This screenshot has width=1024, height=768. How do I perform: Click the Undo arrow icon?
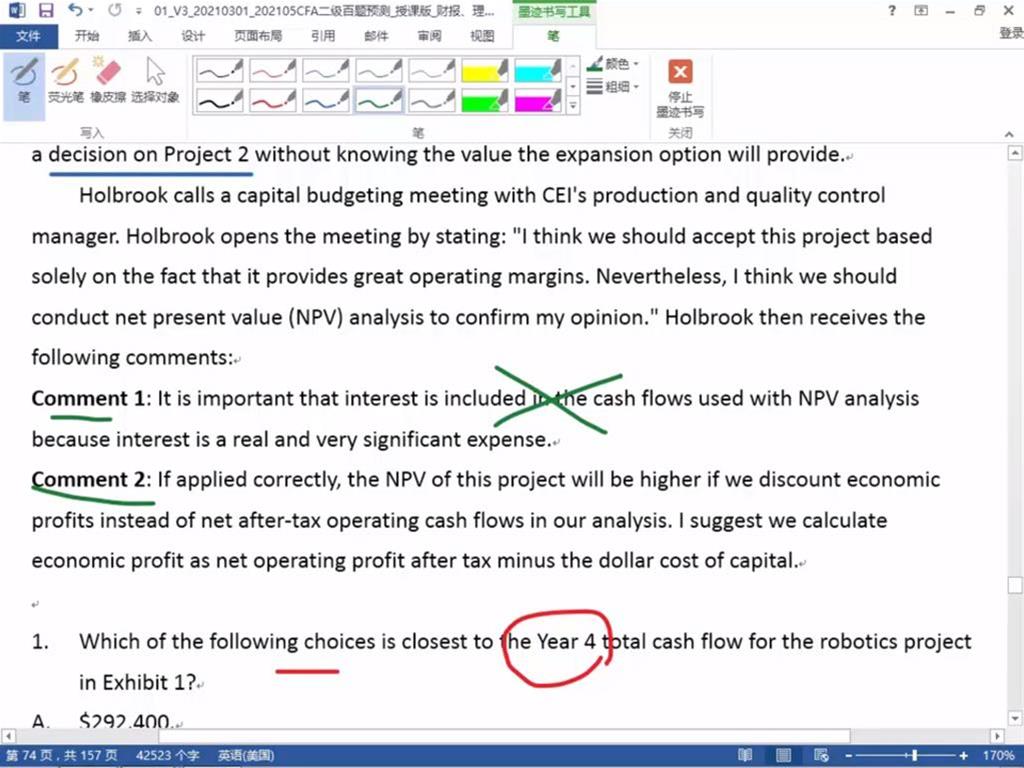click(76, 11)
